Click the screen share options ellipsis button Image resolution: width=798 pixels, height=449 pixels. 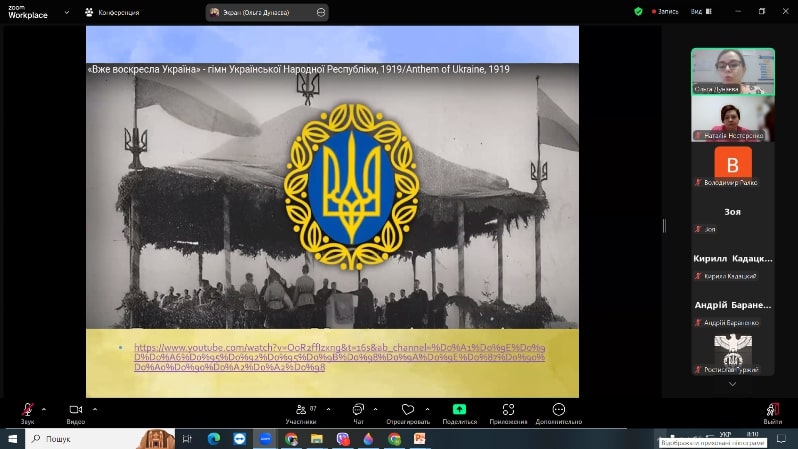(321, 12)
